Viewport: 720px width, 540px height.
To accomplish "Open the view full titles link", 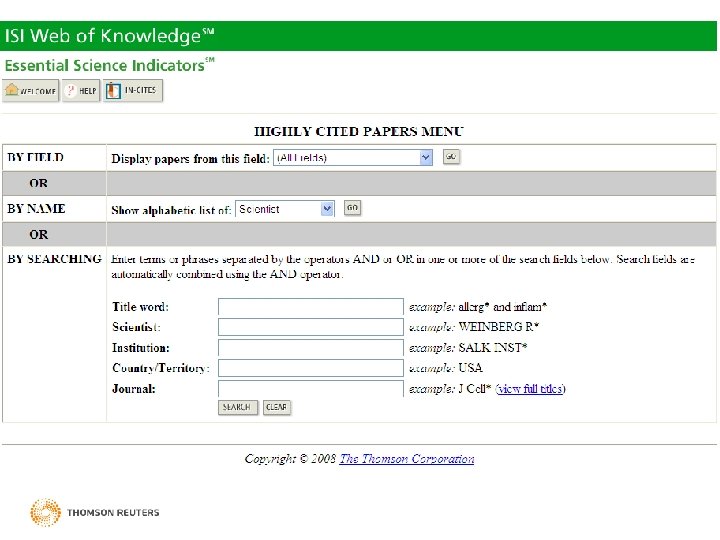I will coord(530,389).
